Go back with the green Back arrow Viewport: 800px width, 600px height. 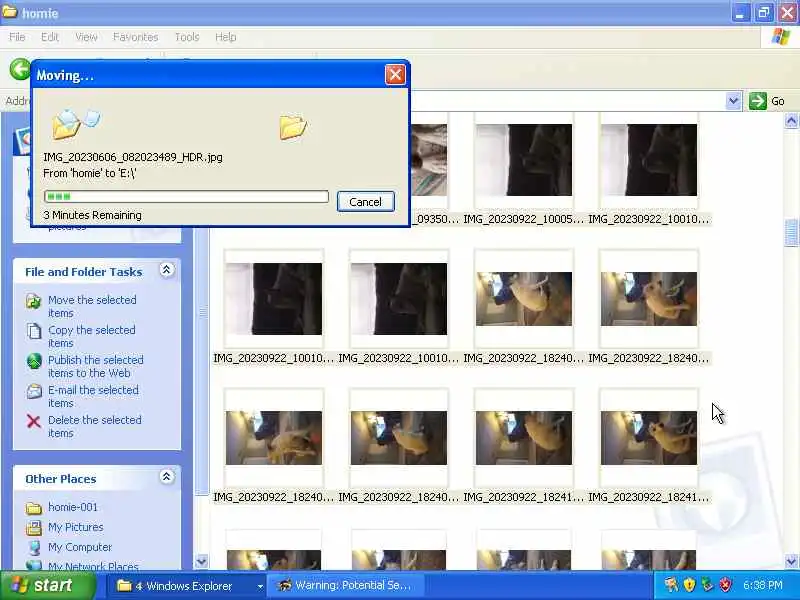[x=20, y=69]
